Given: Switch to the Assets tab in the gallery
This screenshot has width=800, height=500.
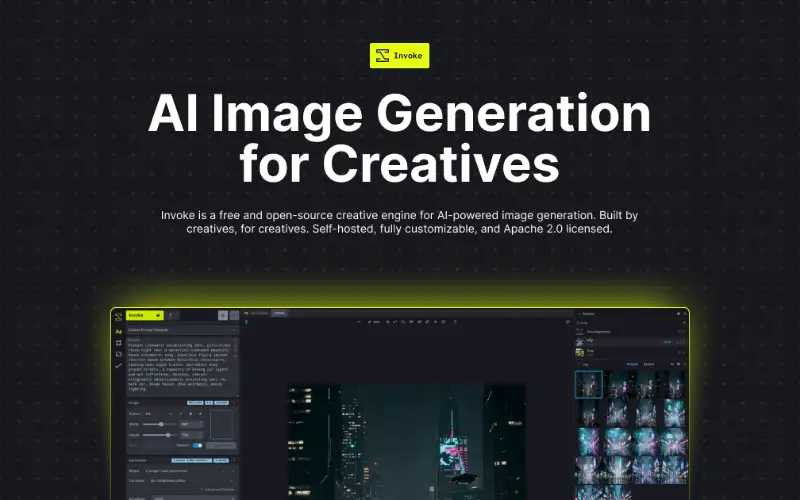Looking at the screenshot, I should (x=648, y=364).
